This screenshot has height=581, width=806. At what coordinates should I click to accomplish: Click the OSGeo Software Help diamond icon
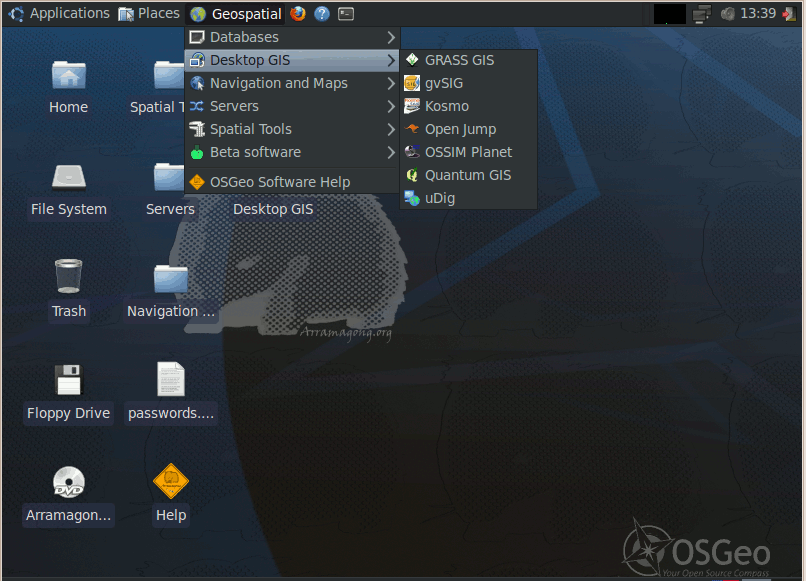[197, 182]
